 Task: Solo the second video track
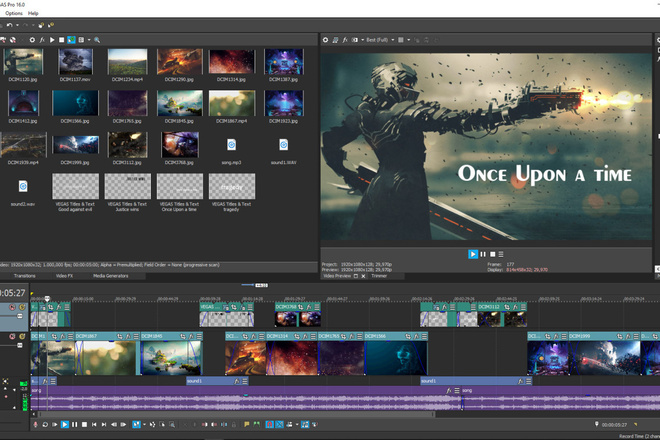tap(22, 336)
